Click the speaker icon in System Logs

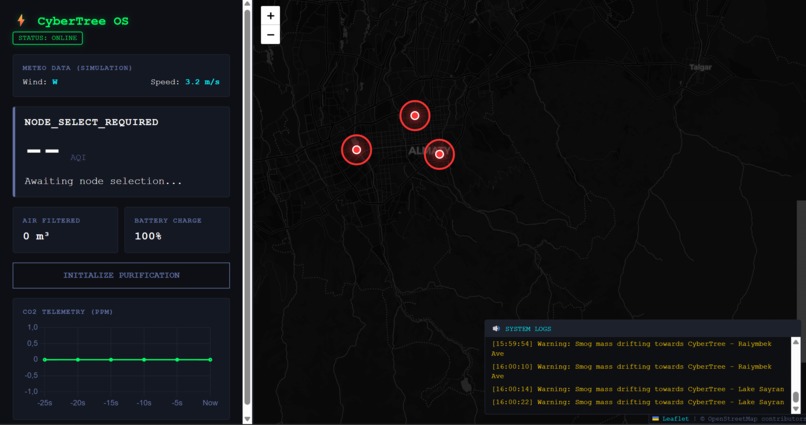(x=496, y=328)
